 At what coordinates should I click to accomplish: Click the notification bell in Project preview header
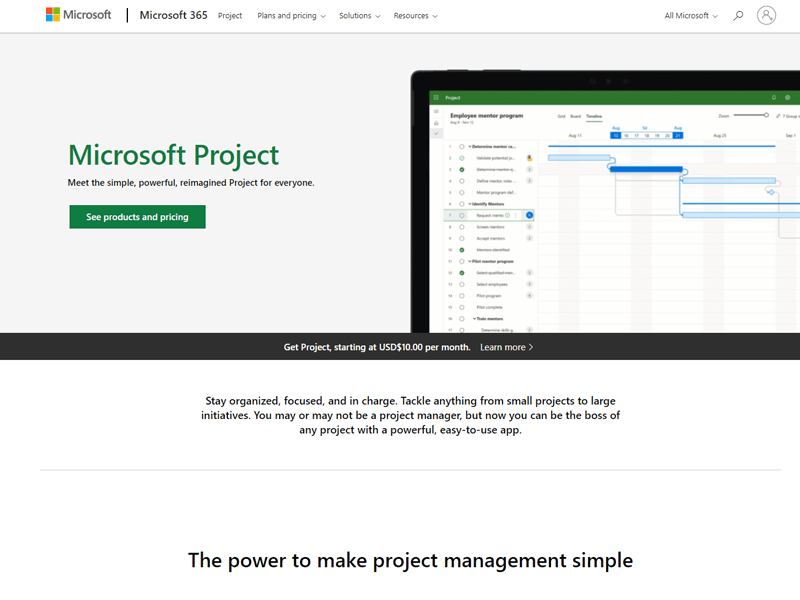coord(773,97)
